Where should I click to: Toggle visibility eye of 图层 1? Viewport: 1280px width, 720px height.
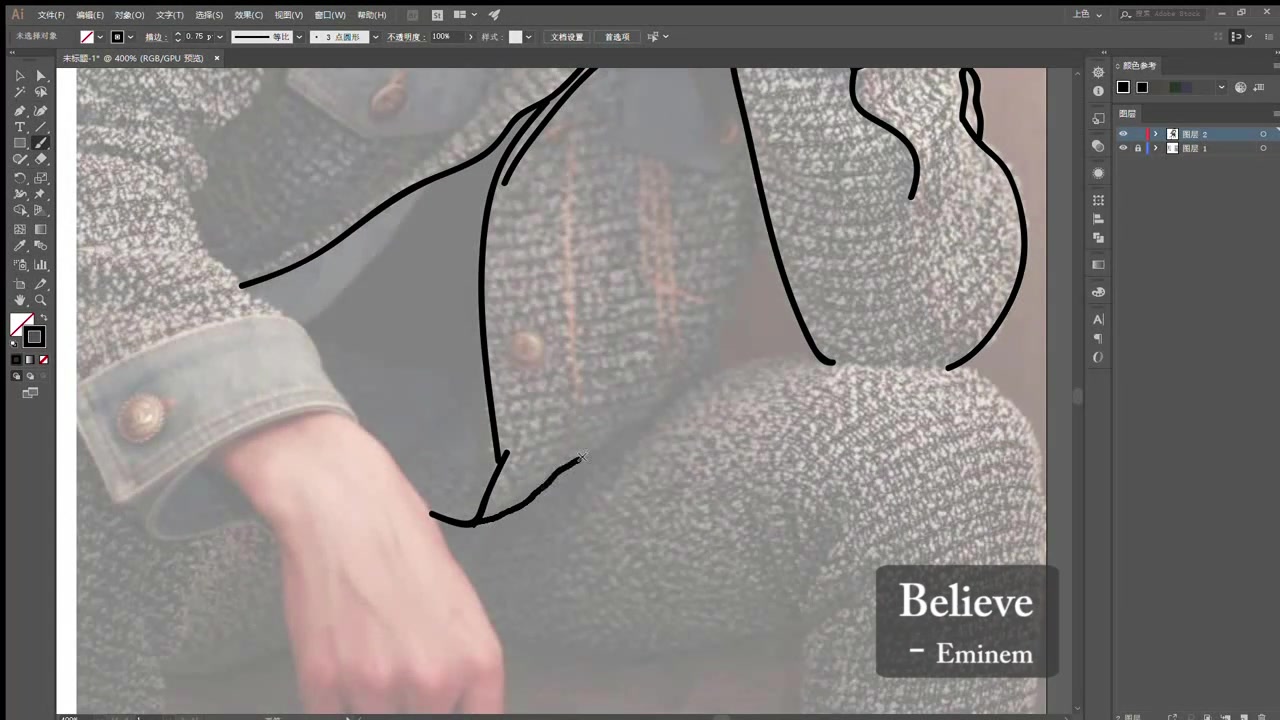tap(1123, 148)
